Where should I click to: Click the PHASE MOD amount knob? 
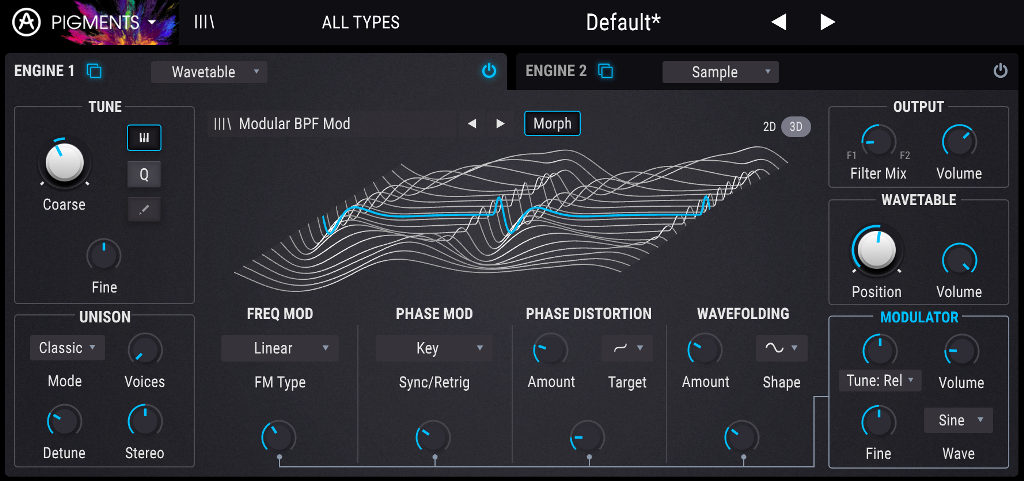[x=433, y=437]
